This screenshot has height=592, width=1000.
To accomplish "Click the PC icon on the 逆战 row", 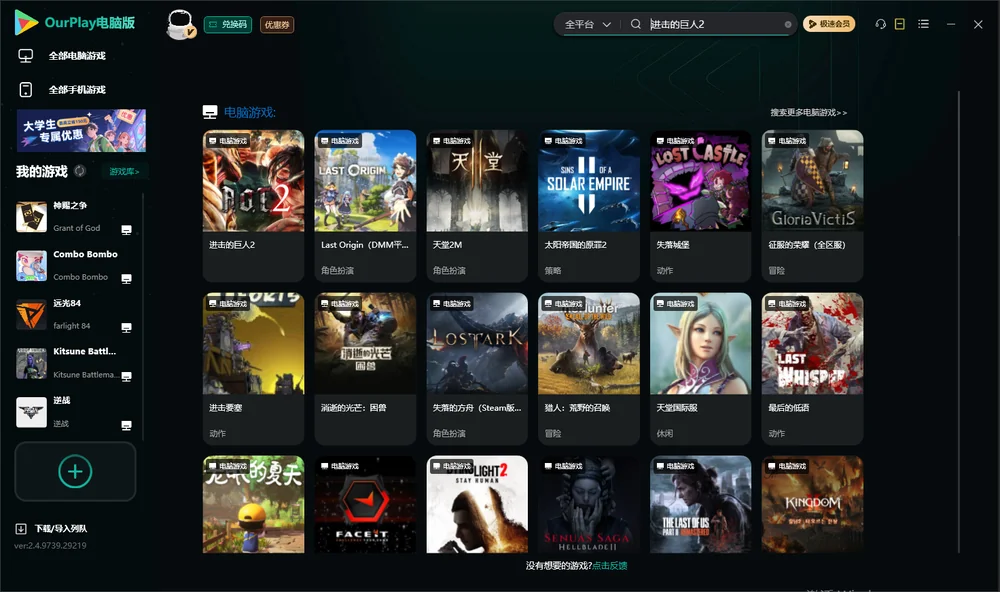I will click(126, 426).
